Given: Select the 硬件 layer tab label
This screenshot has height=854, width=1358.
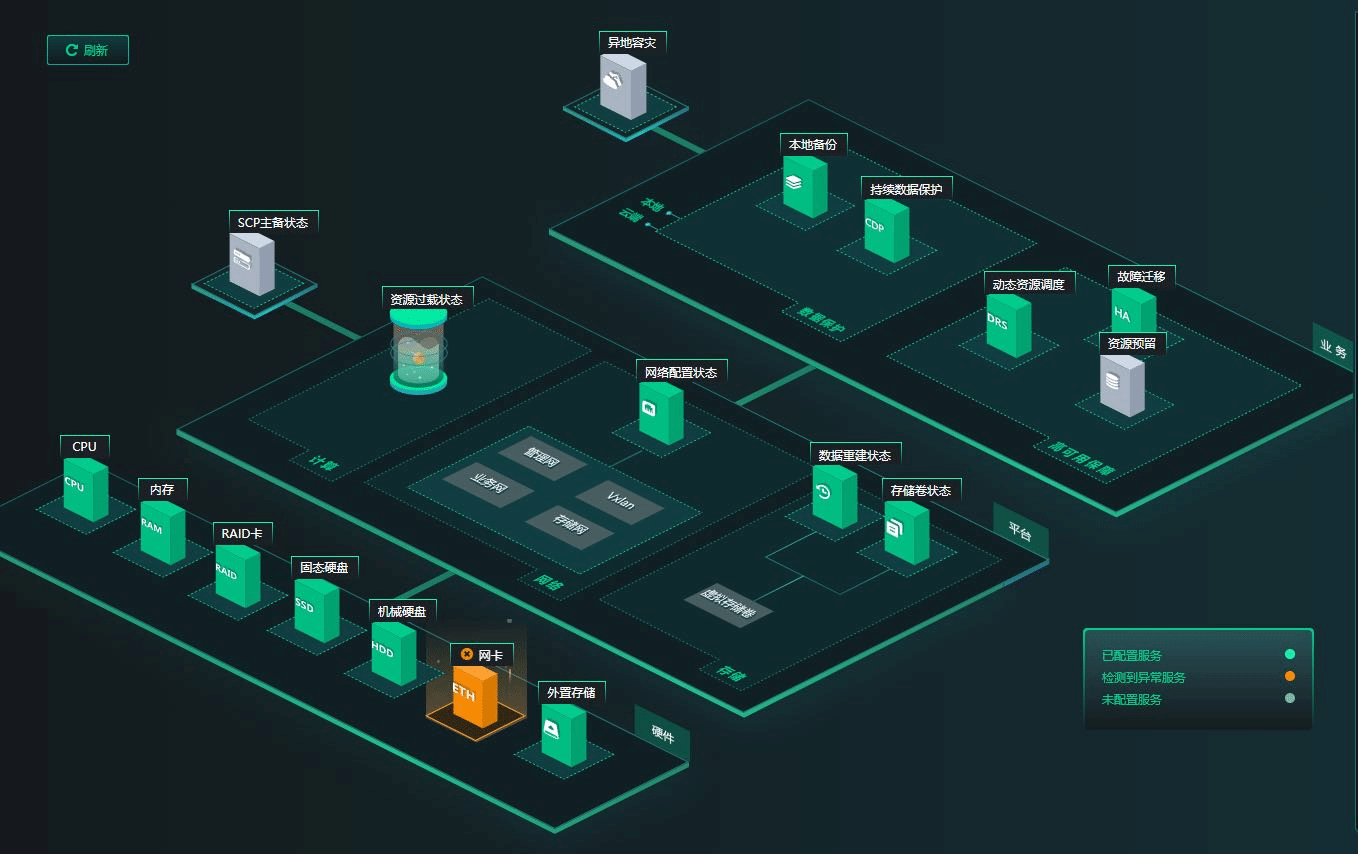Looking at the screenshot, I should 662,735.
